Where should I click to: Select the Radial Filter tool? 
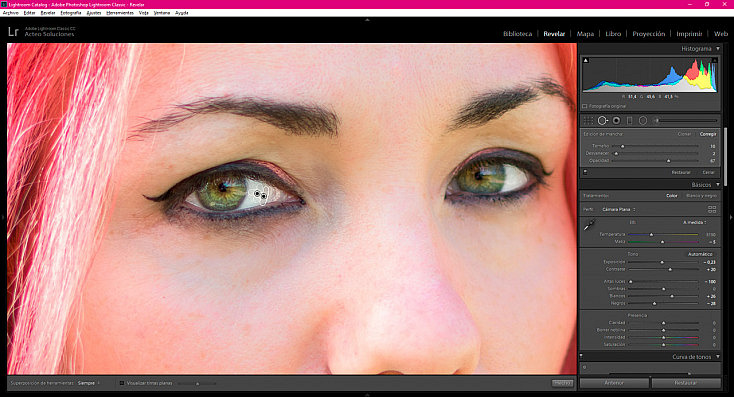pyautogui.click(x=643, y=121)
